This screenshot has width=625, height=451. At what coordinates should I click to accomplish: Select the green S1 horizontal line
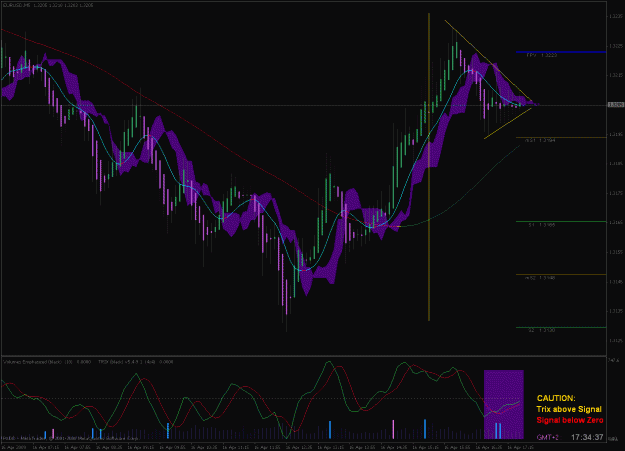[x=561, y=221]
